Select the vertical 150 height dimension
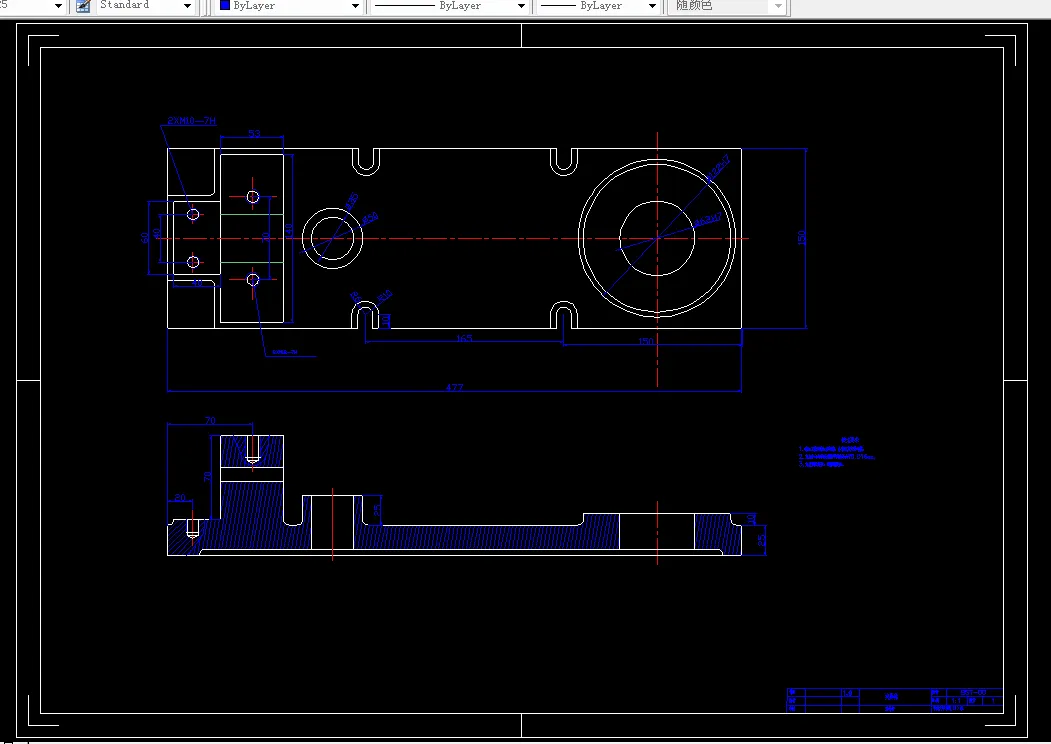 [801, 237]
